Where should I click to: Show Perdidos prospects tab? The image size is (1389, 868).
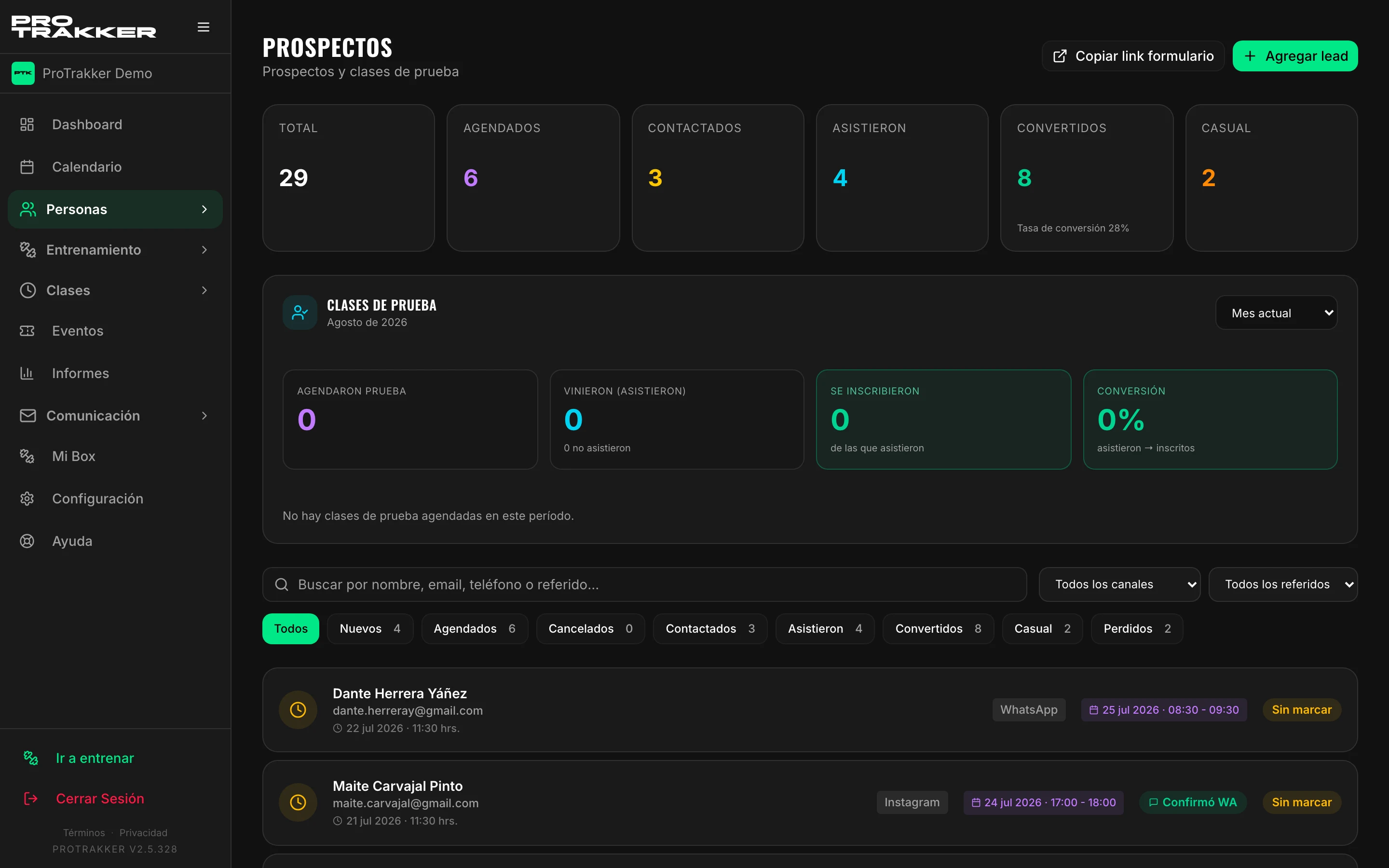pyautogui.click(x=1137, y=629)
